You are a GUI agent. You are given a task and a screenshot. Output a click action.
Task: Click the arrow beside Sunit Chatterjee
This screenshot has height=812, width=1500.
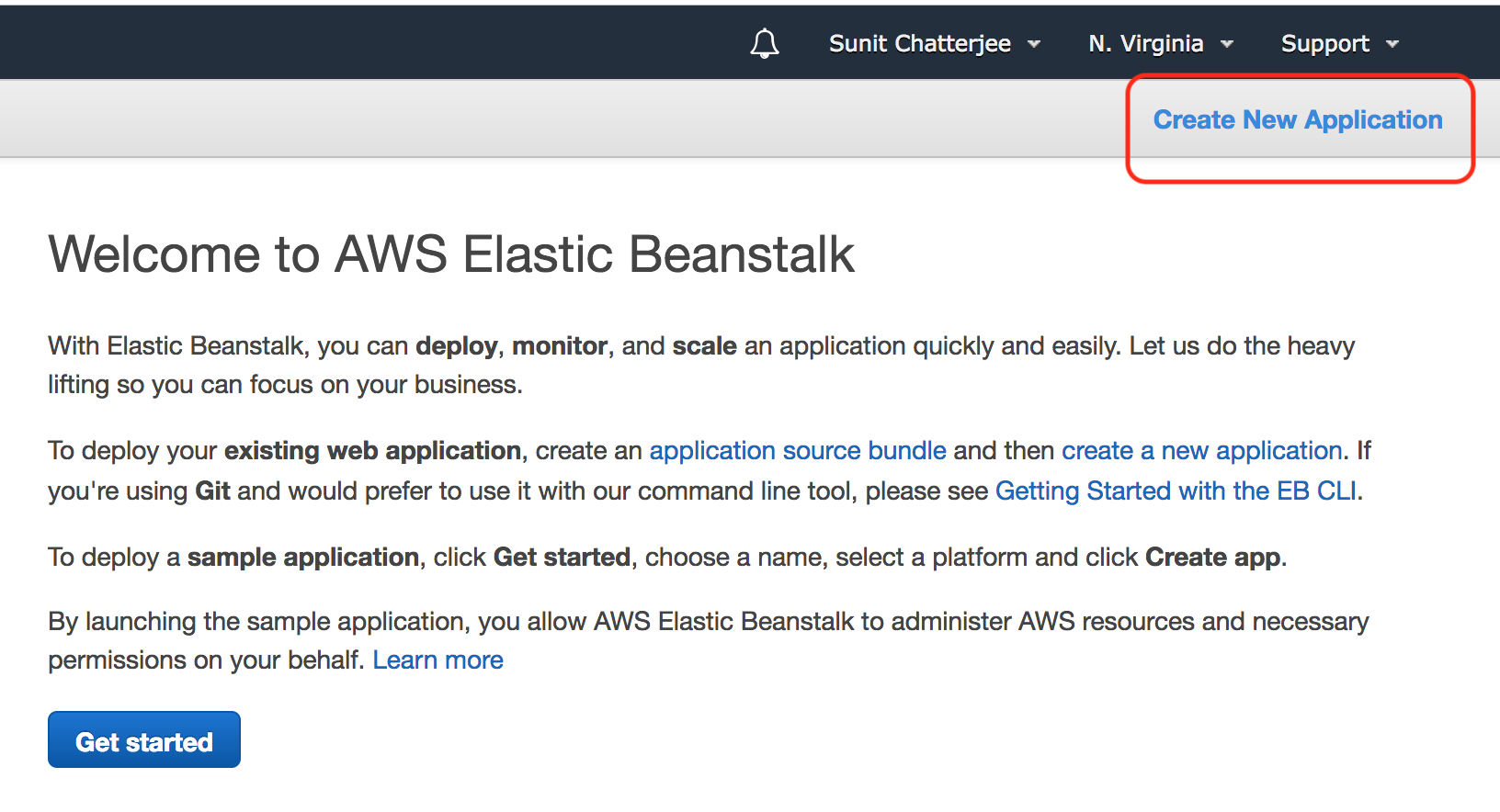[x=1034, y=44]
